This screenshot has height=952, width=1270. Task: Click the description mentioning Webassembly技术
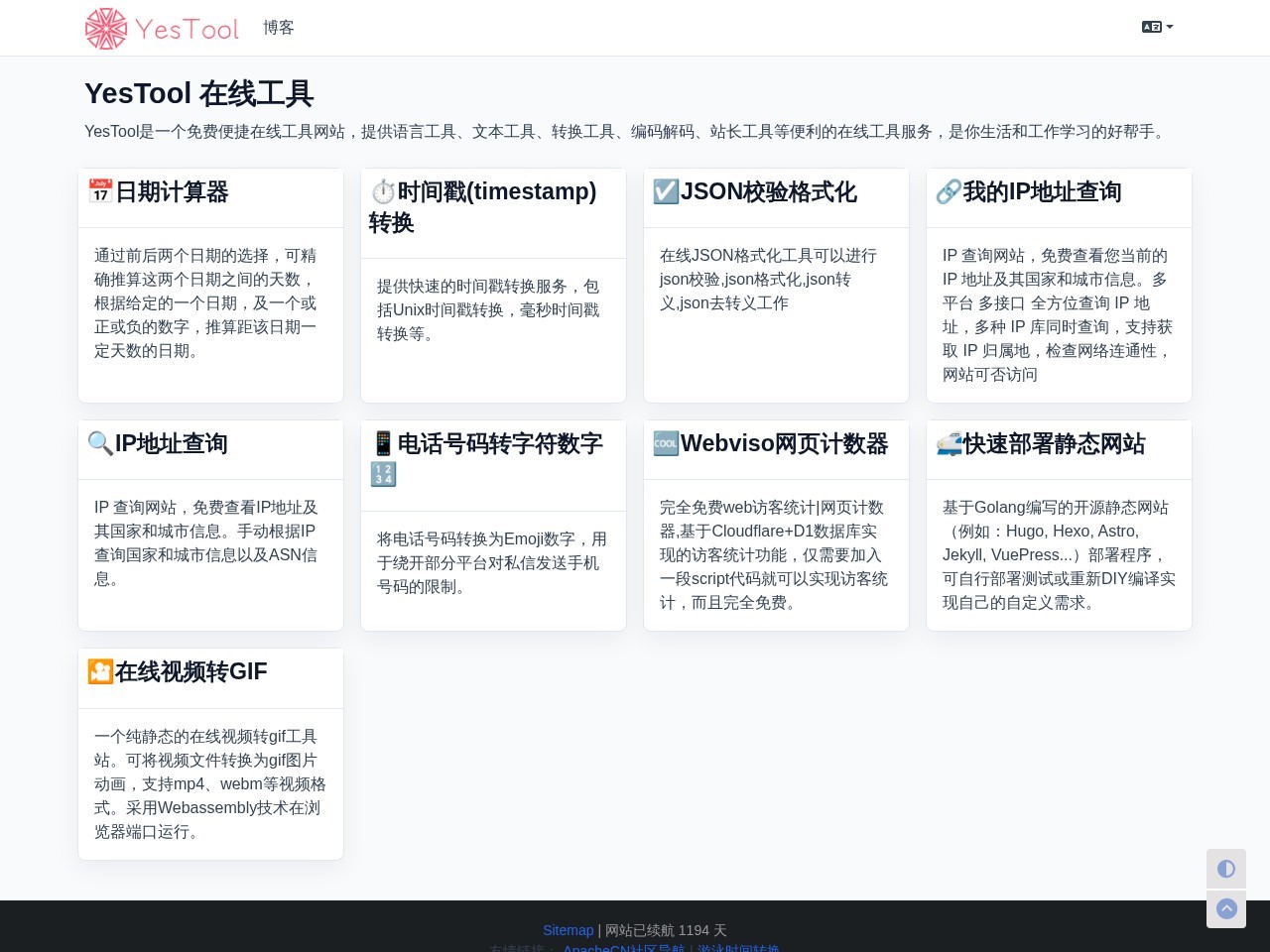point(210,784)
